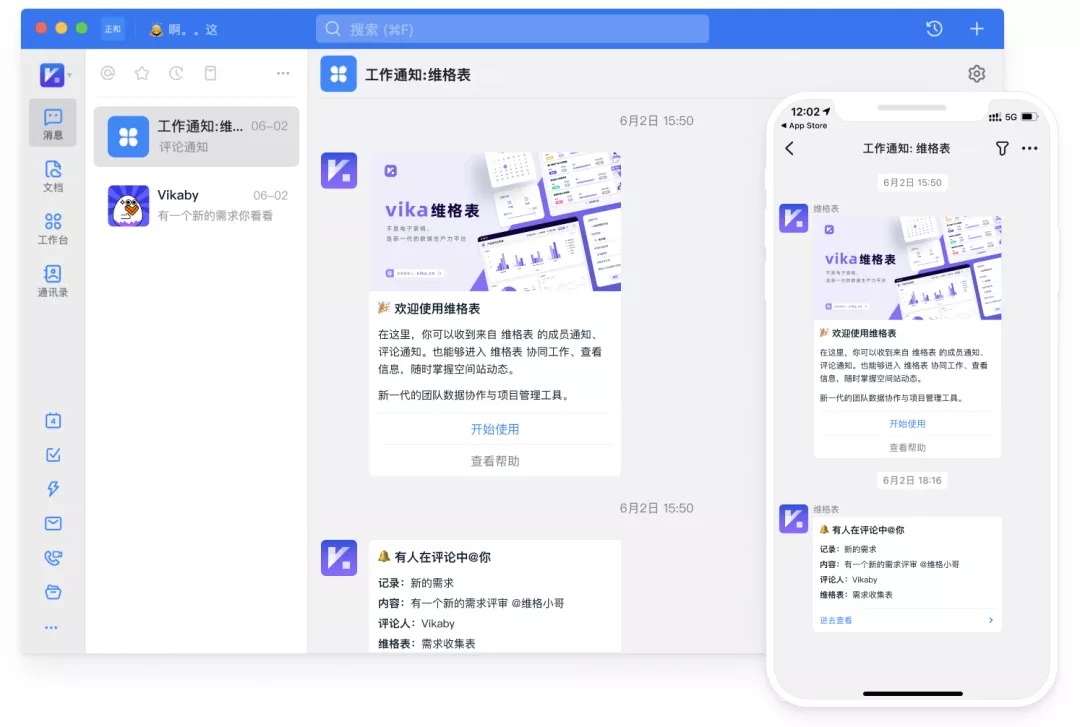Show starred conversations via star icon
Viewport: 1080px width, 727px height.
click(142, 73)
